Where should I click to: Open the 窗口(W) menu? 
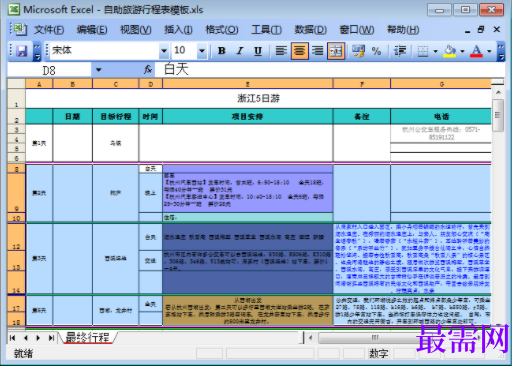pos(356,30)
